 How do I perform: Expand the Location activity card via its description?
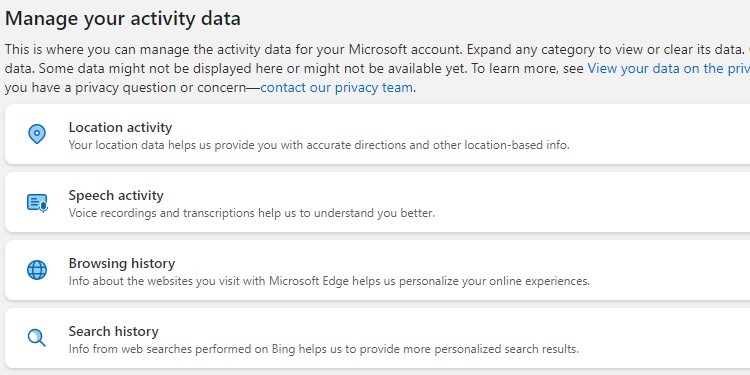319,145
